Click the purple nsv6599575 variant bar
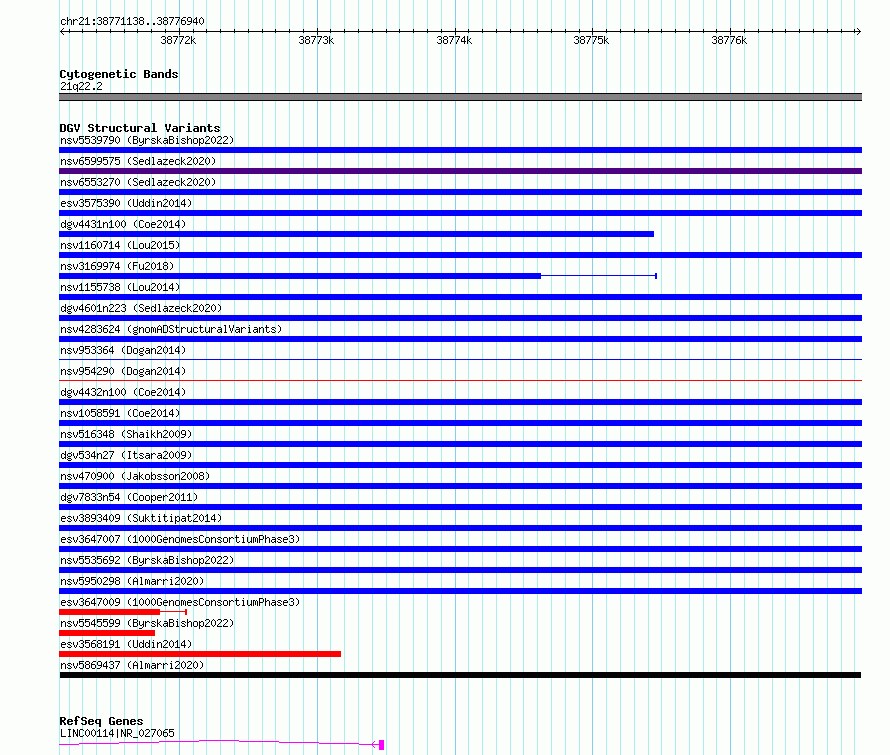890x755 pixels. click(x=460, y=171)
